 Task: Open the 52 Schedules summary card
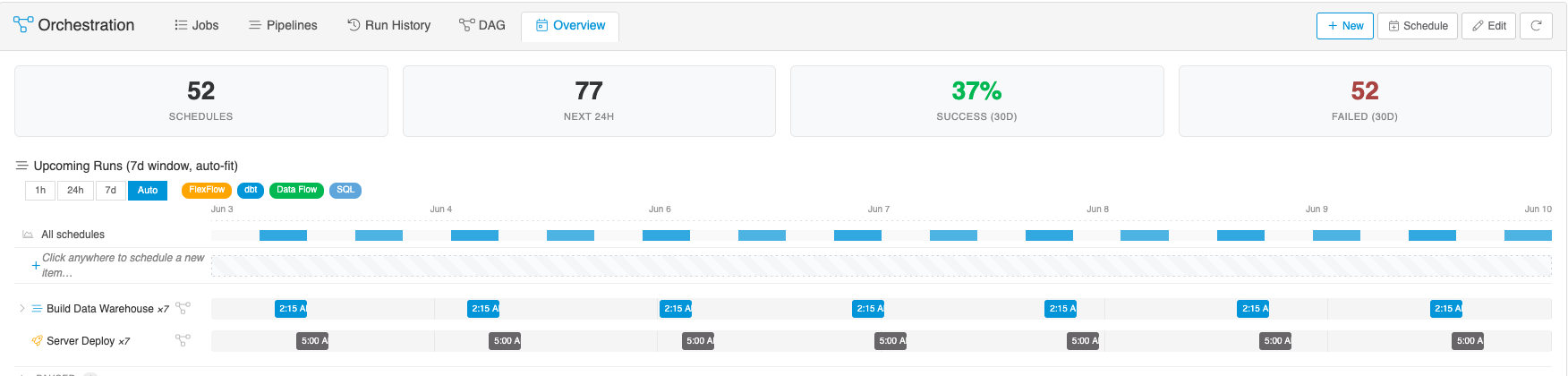(201, 101)
